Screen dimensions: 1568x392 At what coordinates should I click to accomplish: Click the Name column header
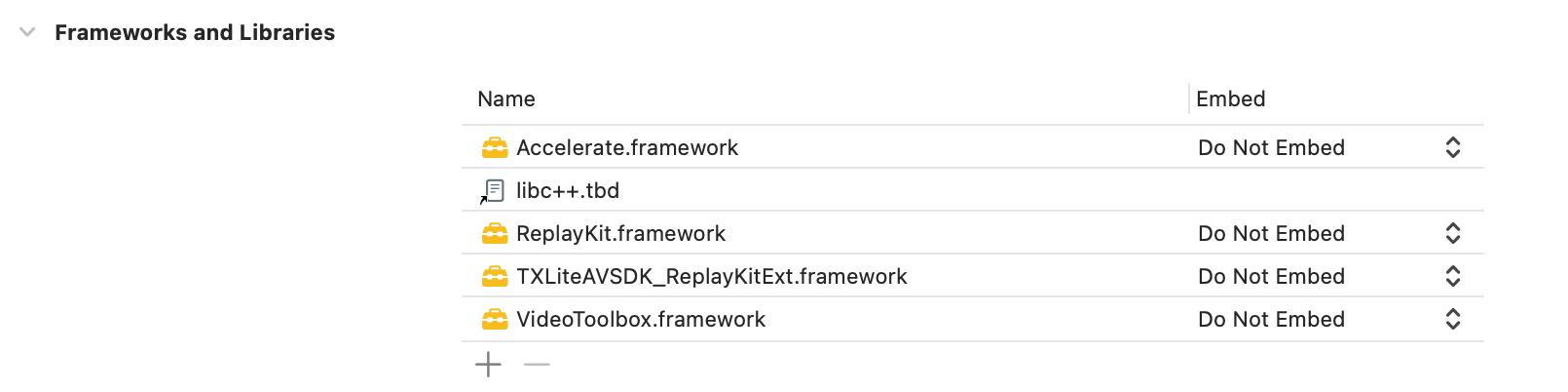(506, 99)
